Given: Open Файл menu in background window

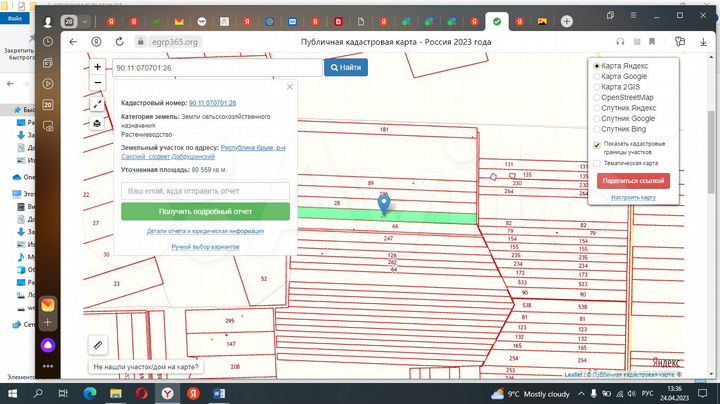Looking at the screenshot, I should [14, 18].
